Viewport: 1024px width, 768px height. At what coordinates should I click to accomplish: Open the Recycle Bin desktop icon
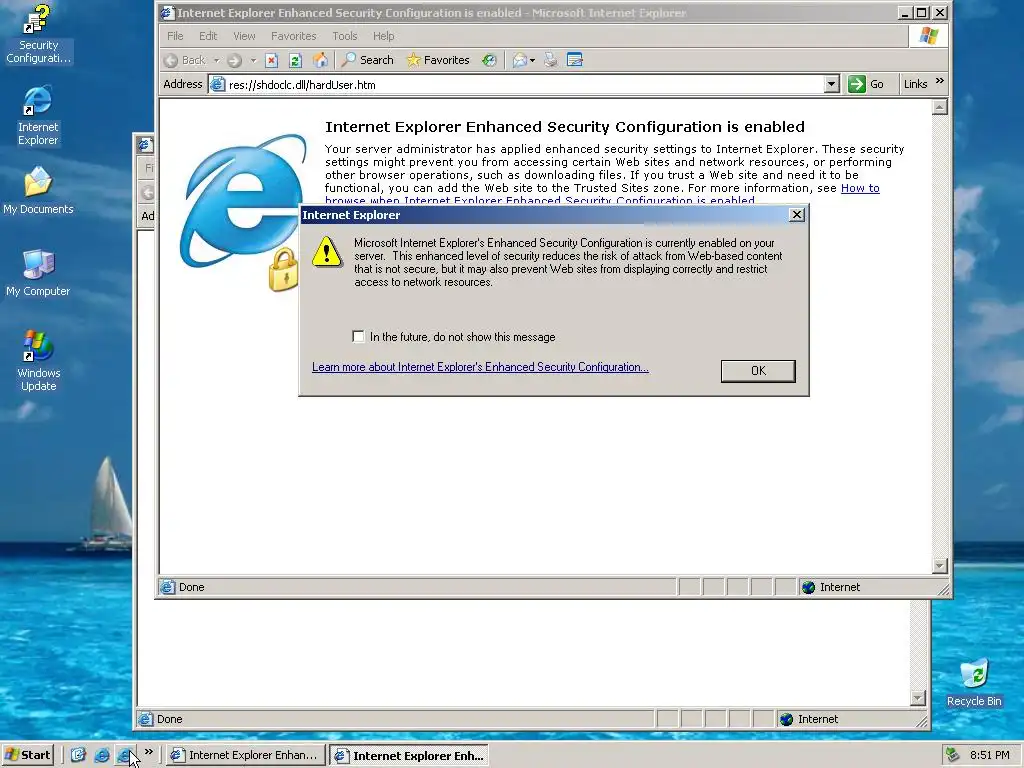974,683
